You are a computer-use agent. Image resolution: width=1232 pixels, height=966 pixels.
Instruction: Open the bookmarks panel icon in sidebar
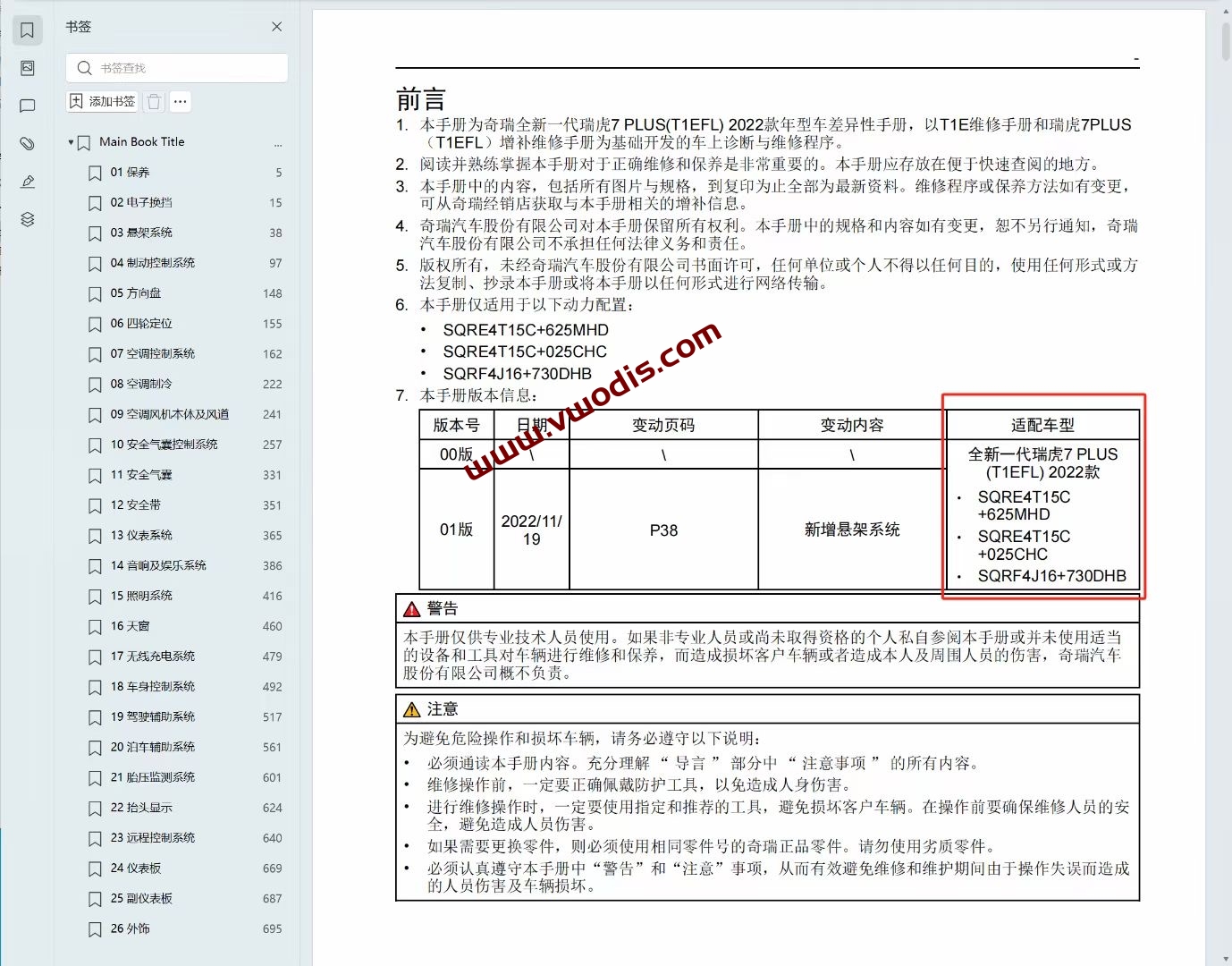[28, 30]
